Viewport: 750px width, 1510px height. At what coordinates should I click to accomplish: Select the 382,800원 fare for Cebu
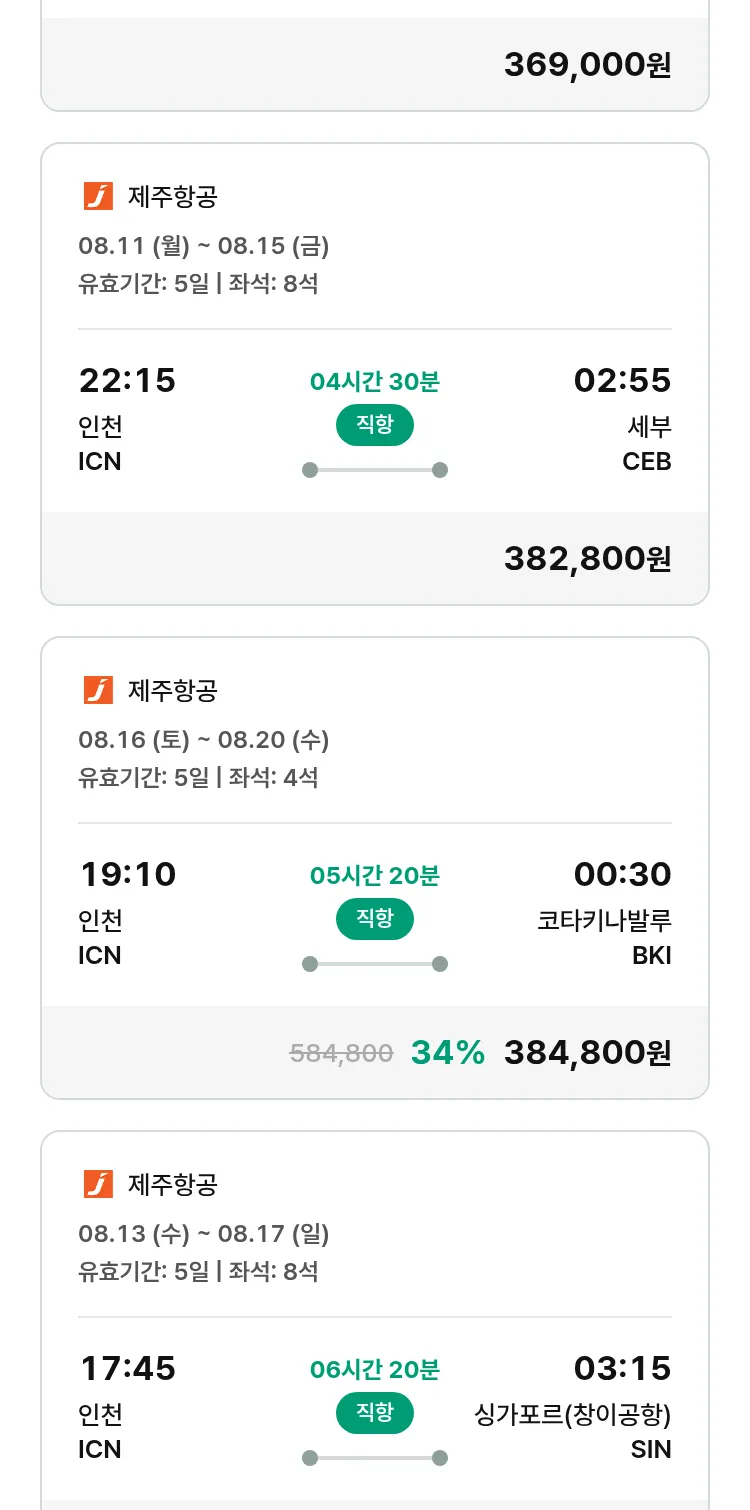pyautogui.click(x=587, y=559)
